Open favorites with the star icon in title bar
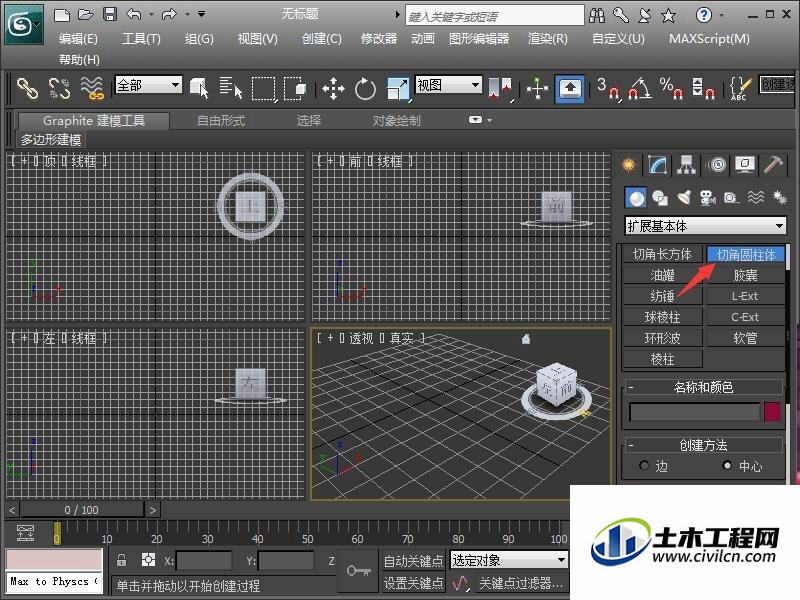This screenshot has height=600, width=800. (x=668, y=16)
